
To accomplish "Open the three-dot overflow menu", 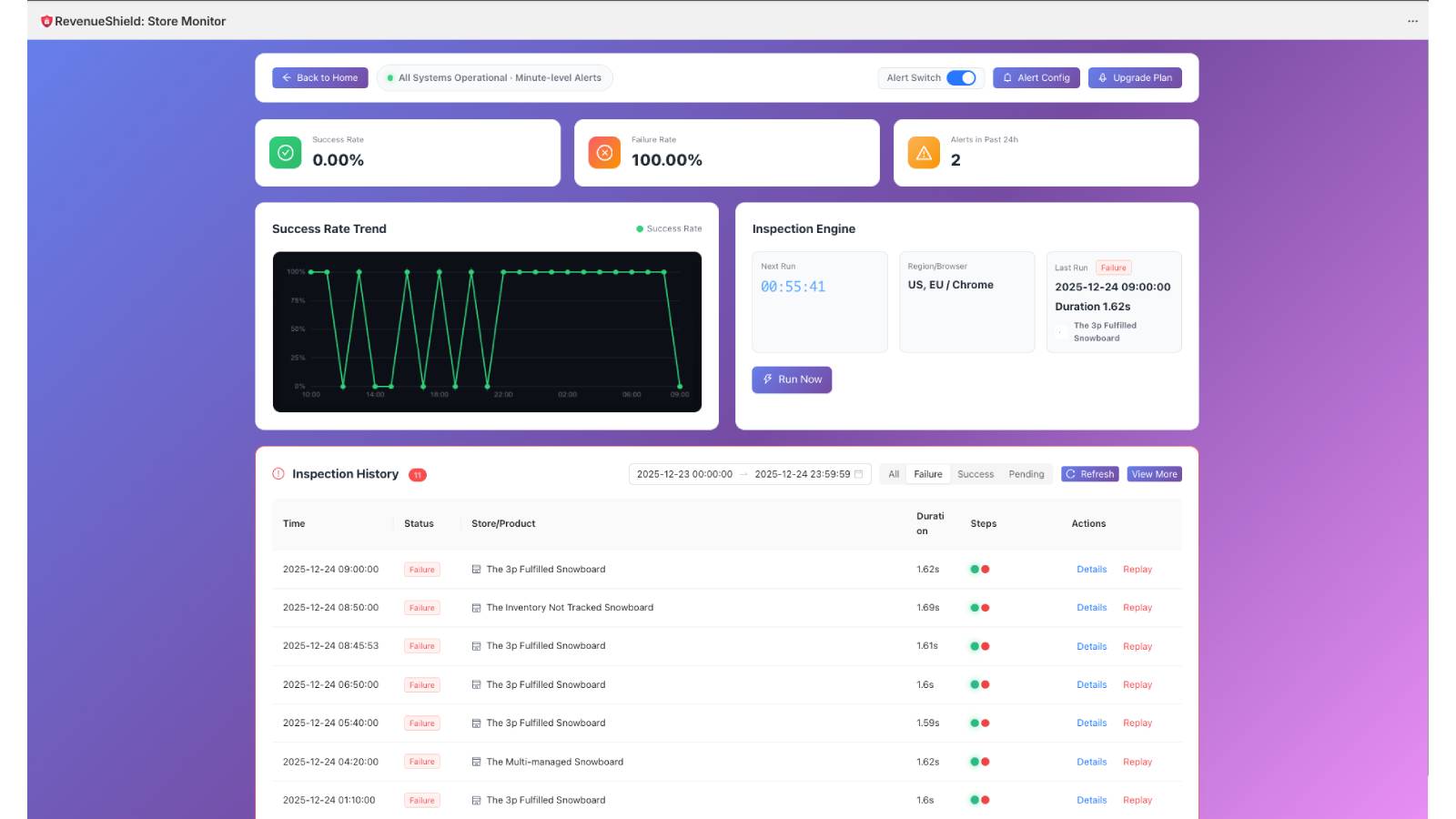I will [x=1412, y=21].
